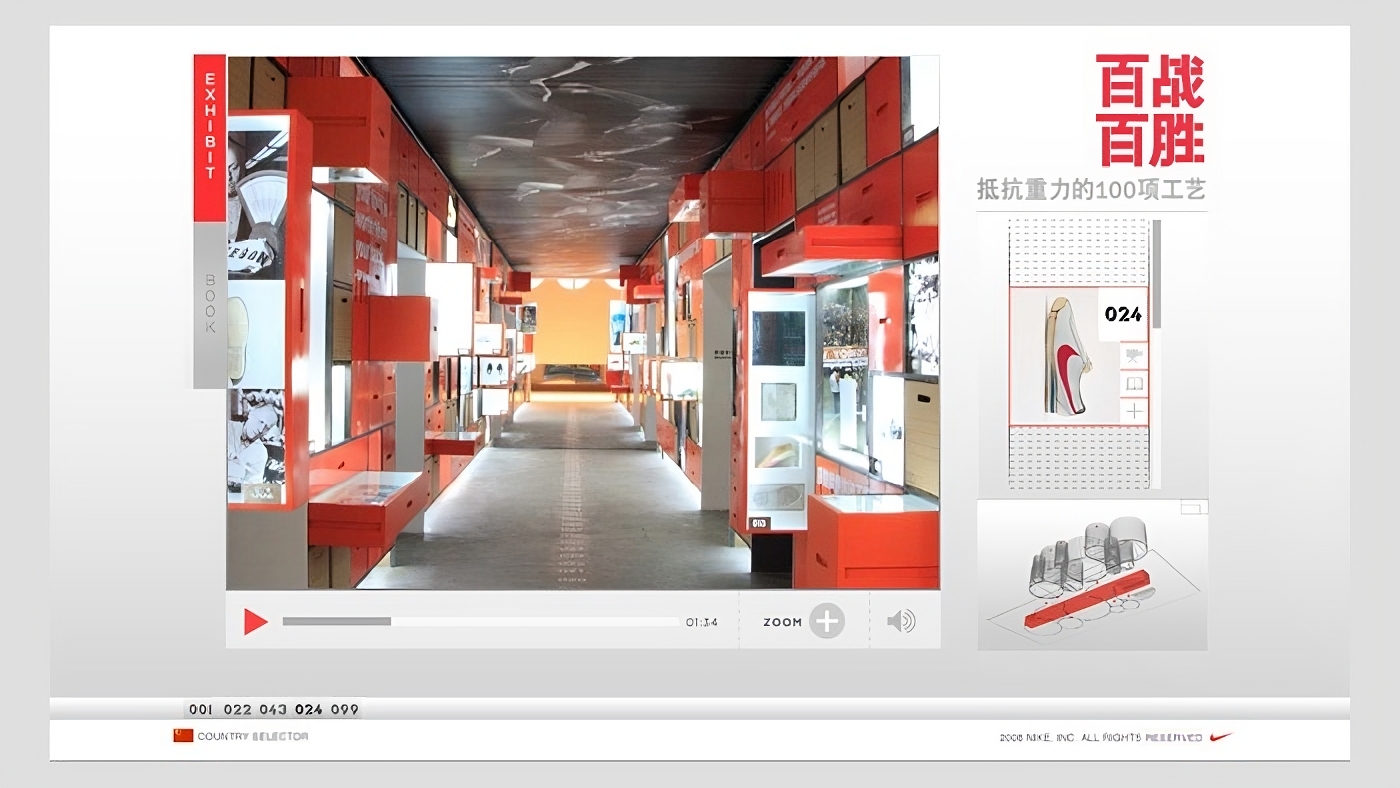
Task: Toggle zoom mode for the video
Action: (x=827, y=620)
